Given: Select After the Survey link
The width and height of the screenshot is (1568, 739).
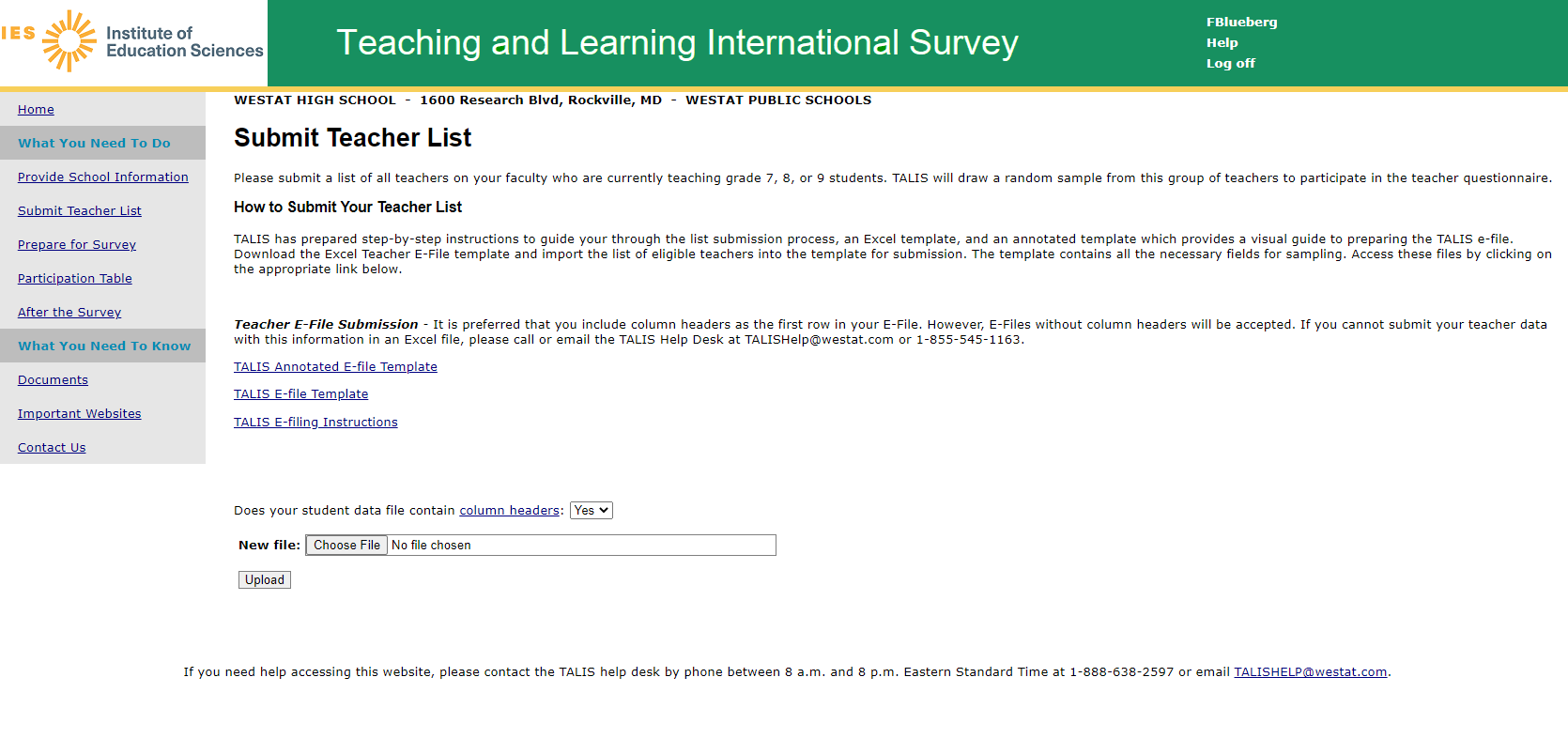Looking at the screenshot, I should [x=69, y=313].
